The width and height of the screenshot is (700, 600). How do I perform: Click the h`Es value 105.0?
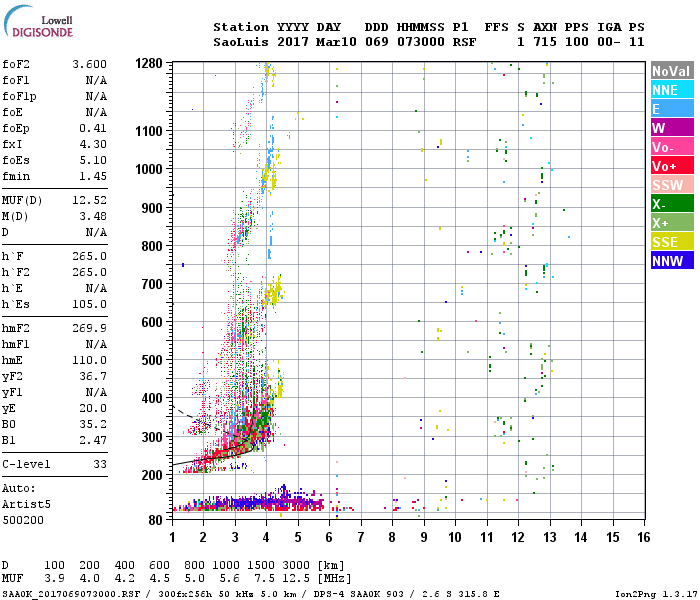click(x=89, y=304)
